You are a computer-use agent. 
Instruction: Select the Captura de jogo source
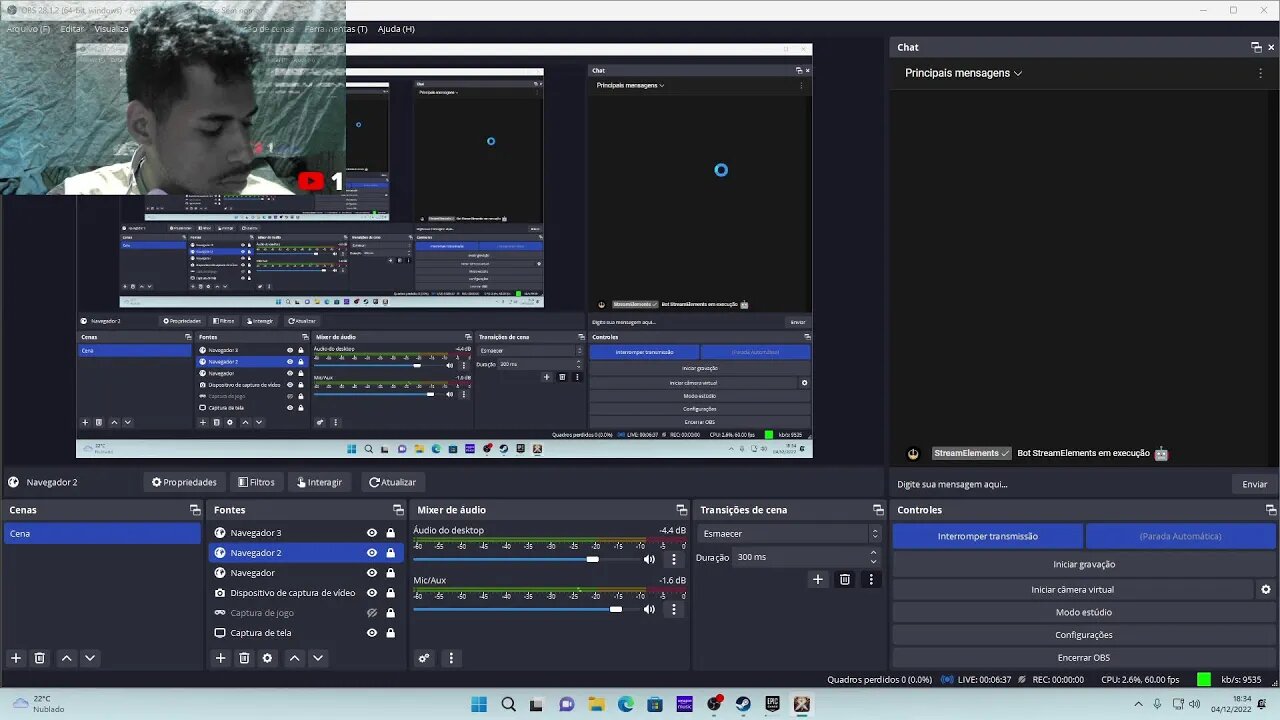[262, 613]
